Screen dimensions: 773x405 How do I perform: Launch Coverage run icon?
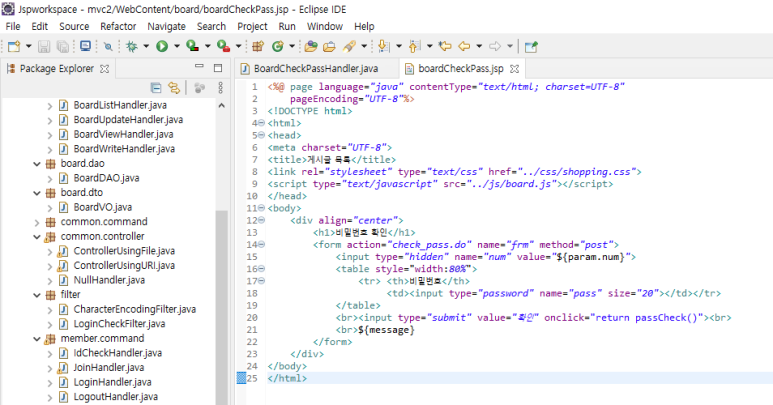click(192, 46)
